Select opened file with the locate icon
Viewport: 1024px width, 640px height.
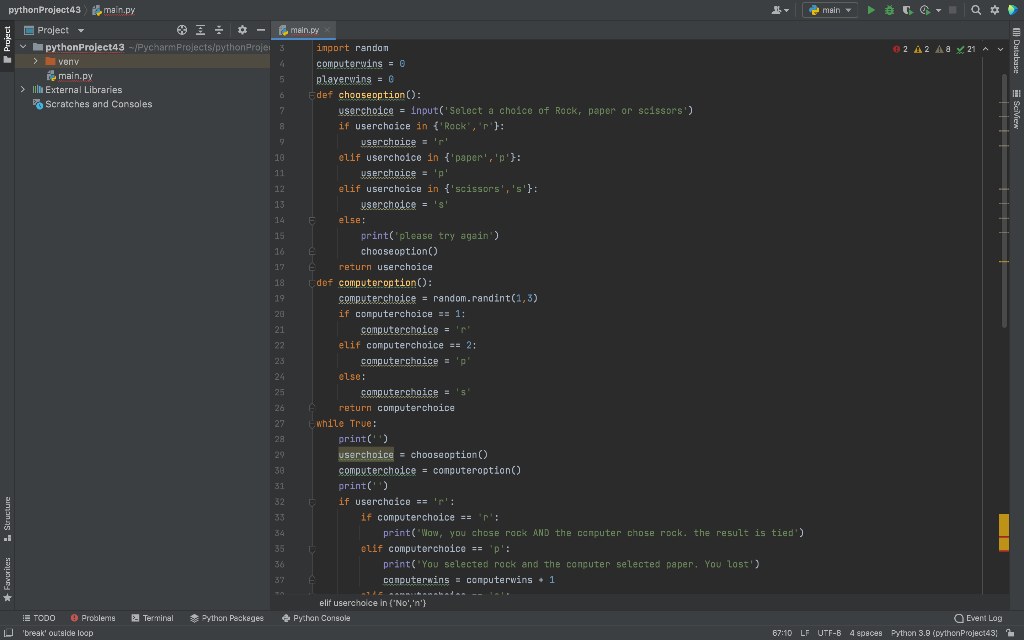click(x=181, y=30)
